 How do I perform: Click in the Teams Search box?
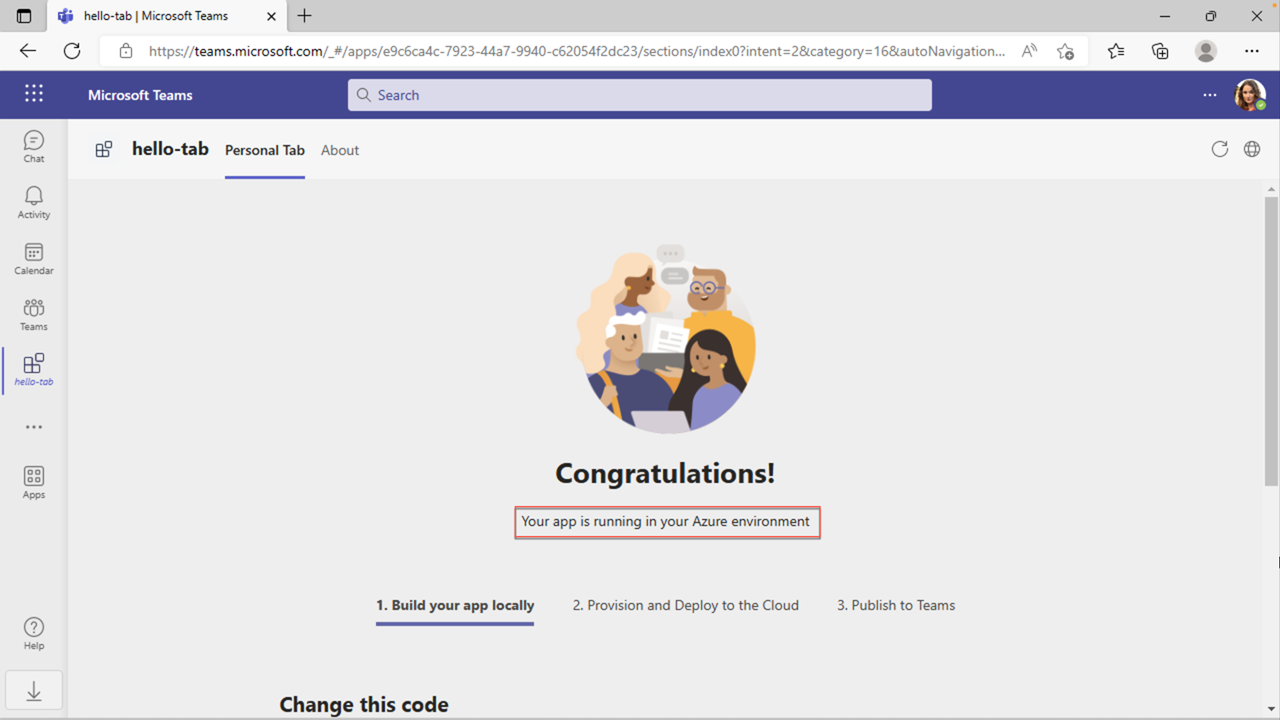[640, 95]
